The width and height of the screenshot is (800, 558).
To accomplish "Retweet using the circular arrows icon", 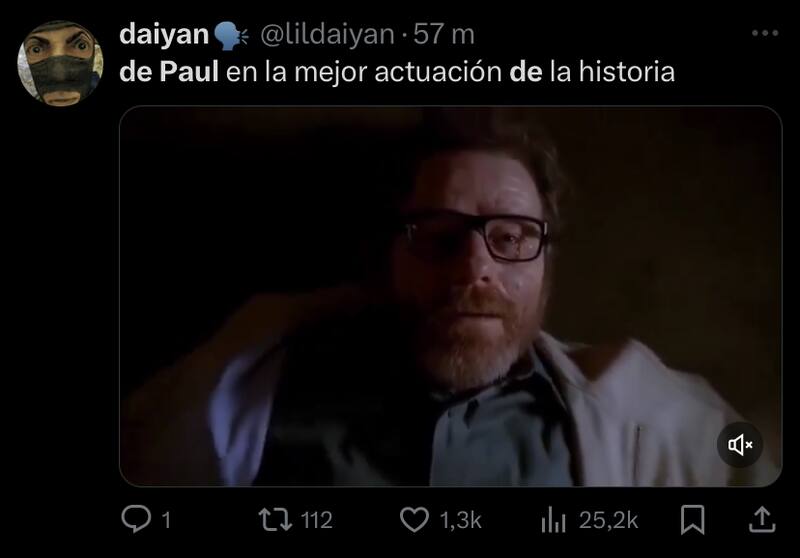I will coord(276,519).
